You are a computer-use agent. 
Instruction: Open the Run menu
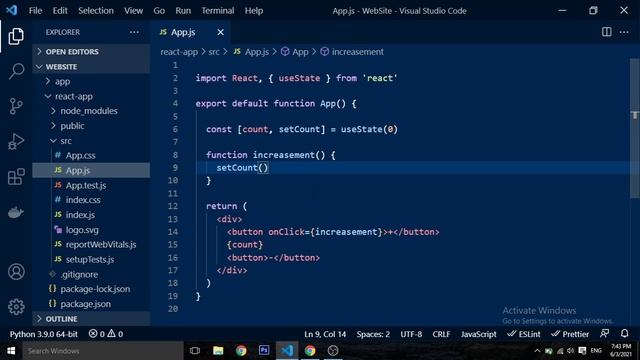[x=183, y=11]
